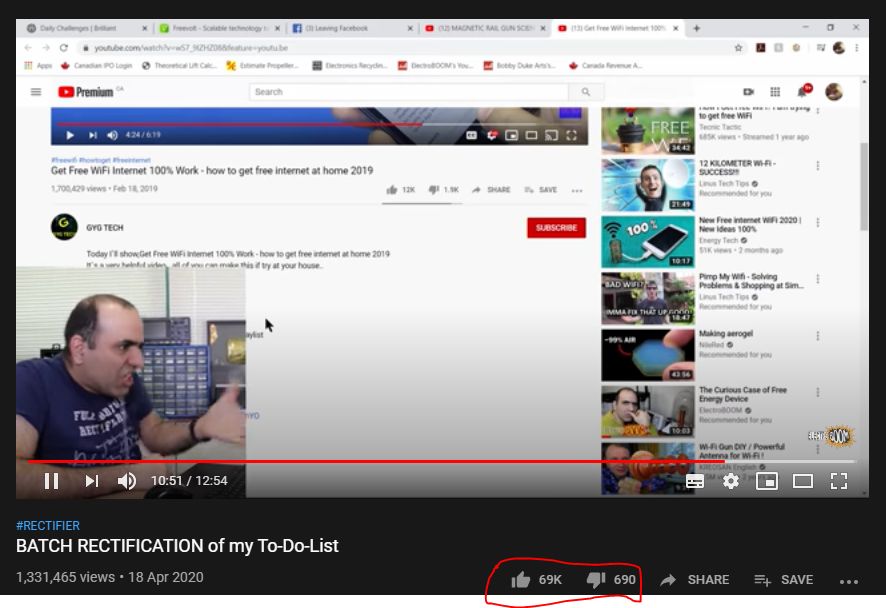Click the red SUBSCRIBE button

point(556,228)
